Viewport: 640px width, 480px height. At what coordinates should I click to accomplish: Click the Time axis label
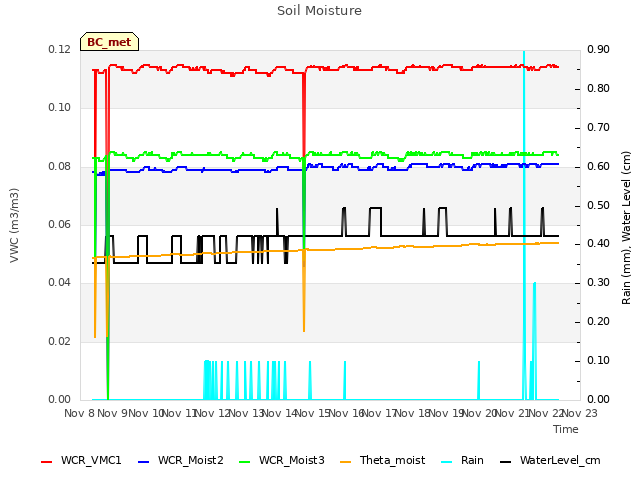pos(566,429)
